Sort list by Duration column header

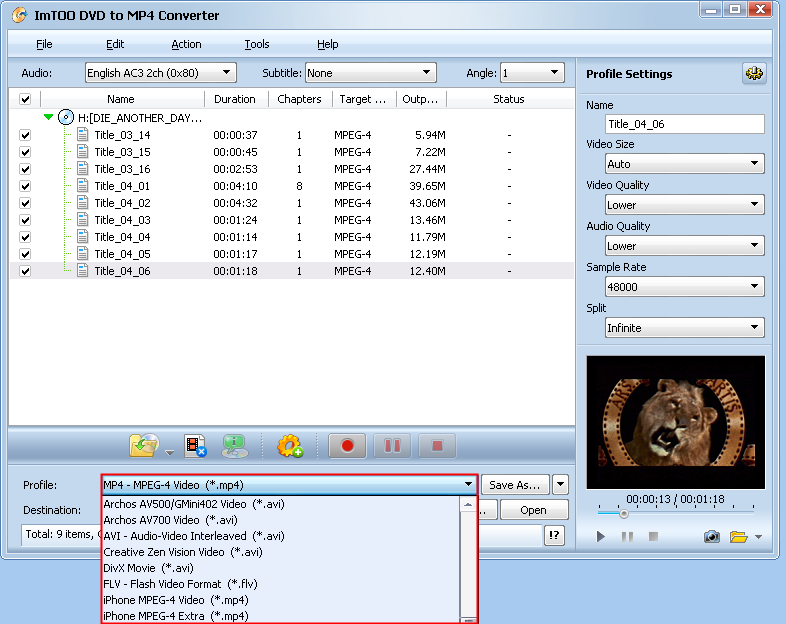[x=235, y=99]
